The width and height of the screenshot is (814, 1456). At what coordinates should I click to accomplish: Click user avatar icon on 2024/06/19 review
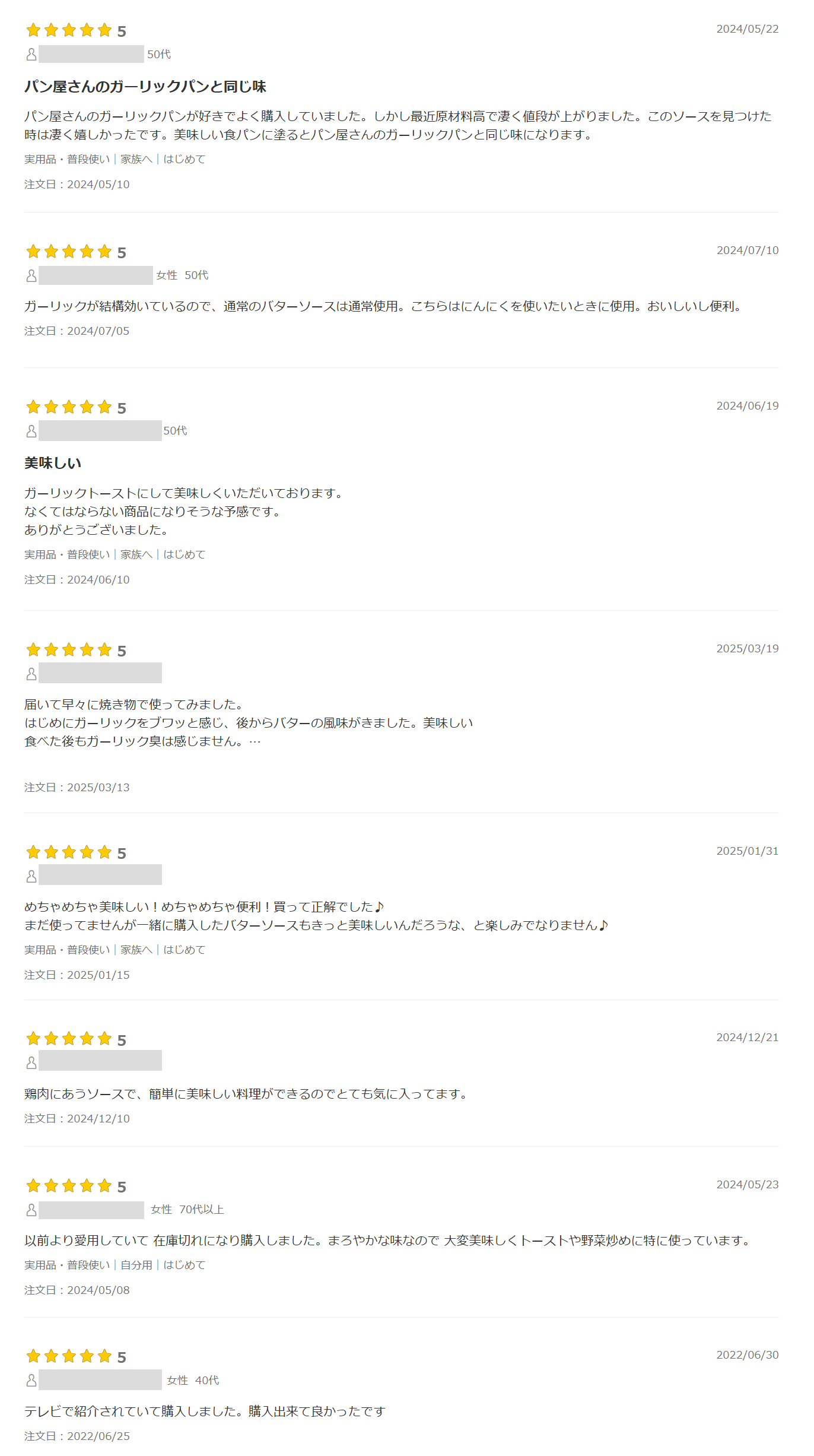coord(31,432)
